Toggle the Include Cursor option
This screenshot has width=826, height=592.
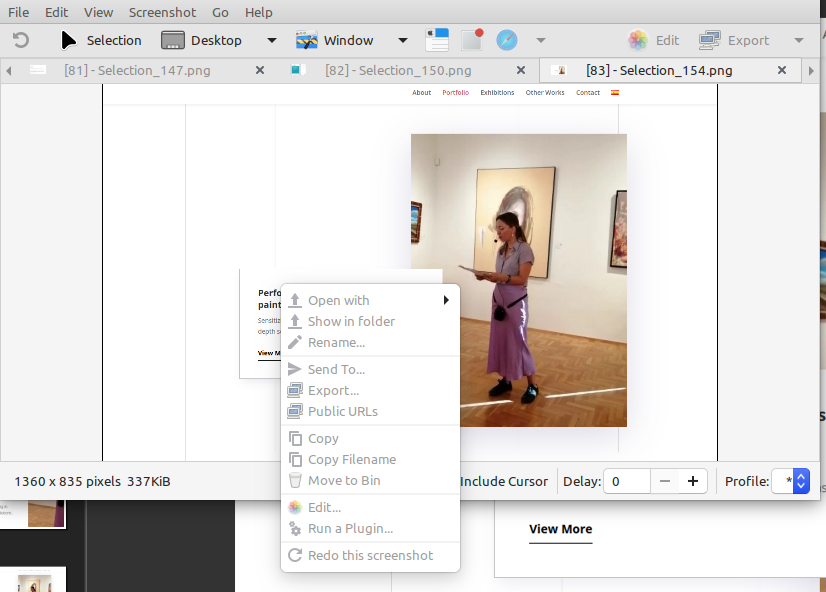(x=504, y=481)
